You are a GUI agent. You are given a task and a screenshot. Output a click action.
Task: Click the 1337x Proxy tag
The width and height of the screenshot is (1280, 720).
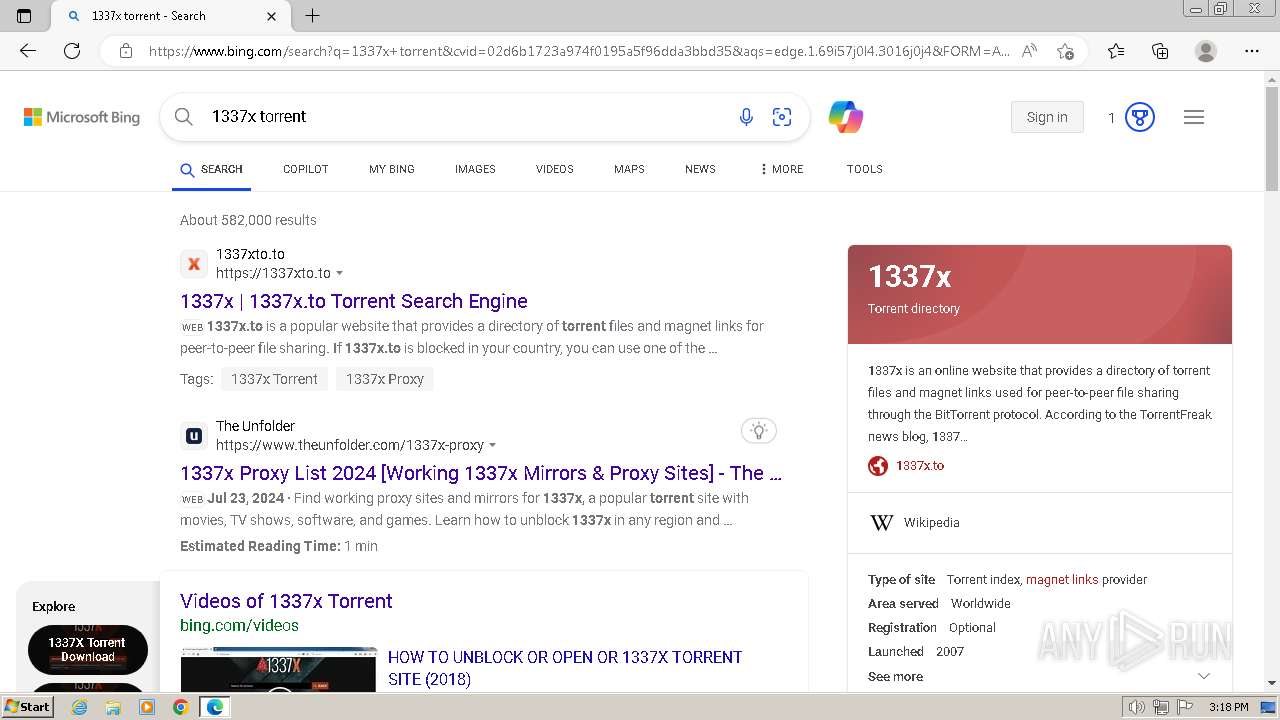click(385, 379)
